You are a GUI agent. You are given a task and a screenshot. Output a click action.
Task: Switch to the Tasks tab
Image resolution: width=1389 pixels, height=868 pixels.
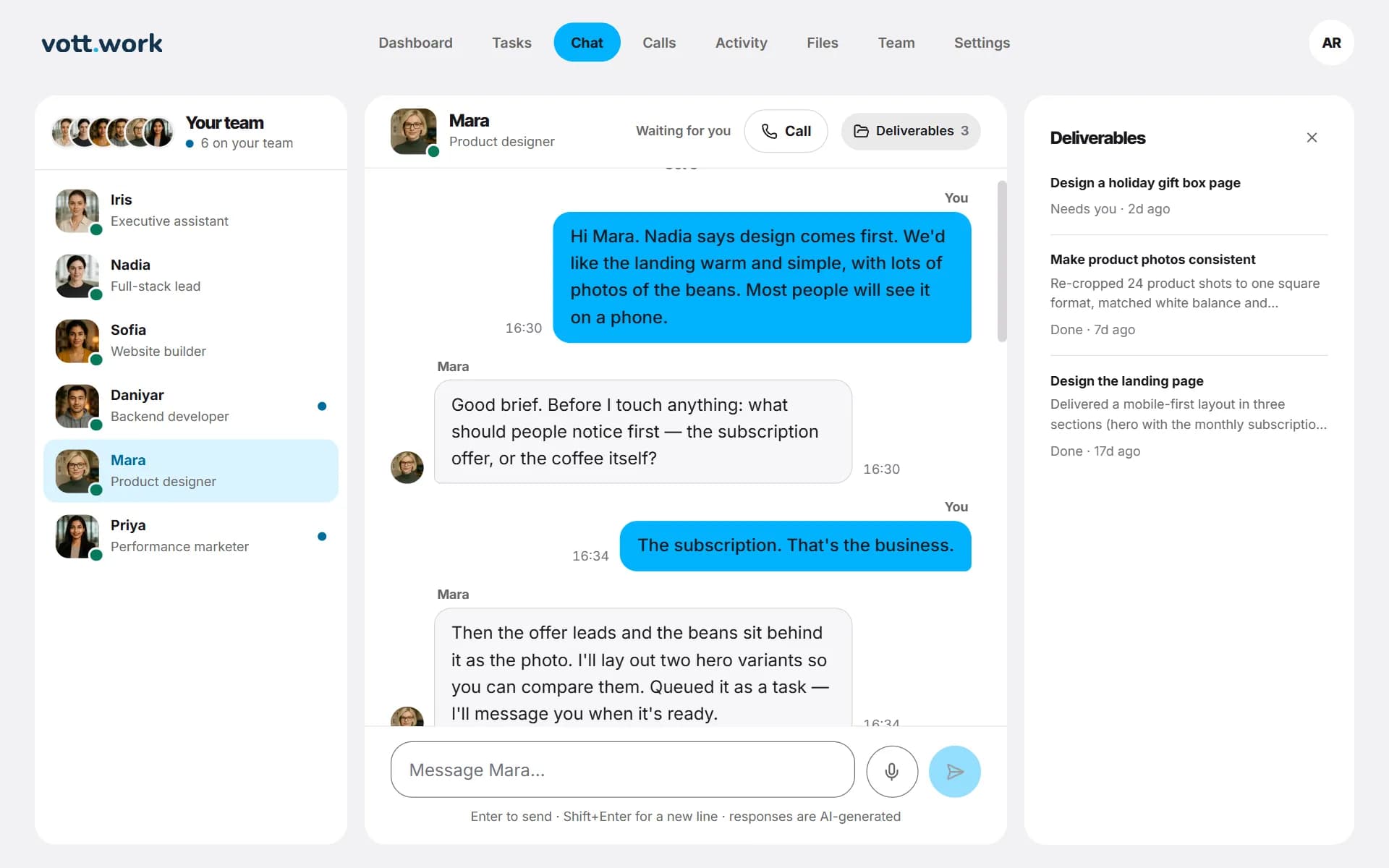(511, 43)
